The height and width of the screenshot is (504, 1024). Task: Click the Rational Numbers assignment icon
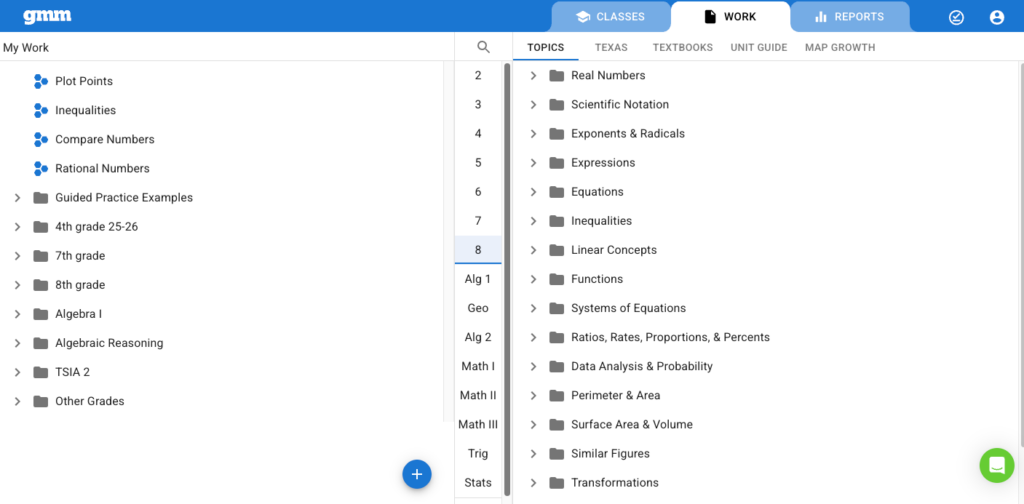(41, 168)
